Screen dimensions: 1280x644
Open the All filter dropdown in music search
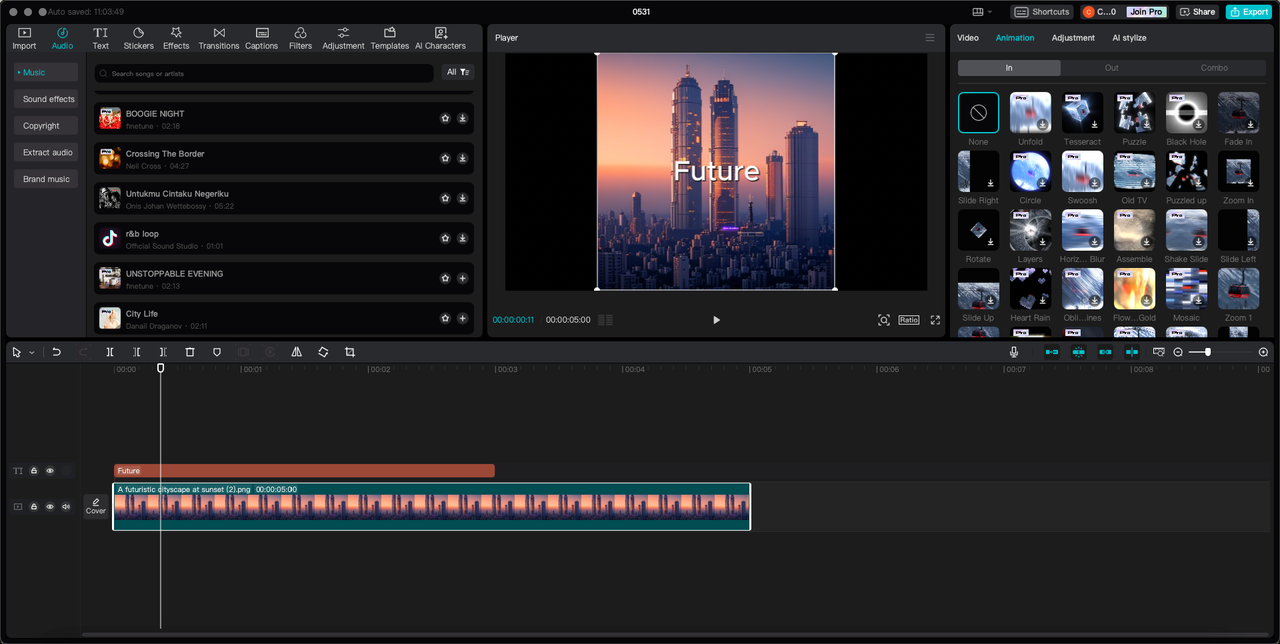point(458,73)
